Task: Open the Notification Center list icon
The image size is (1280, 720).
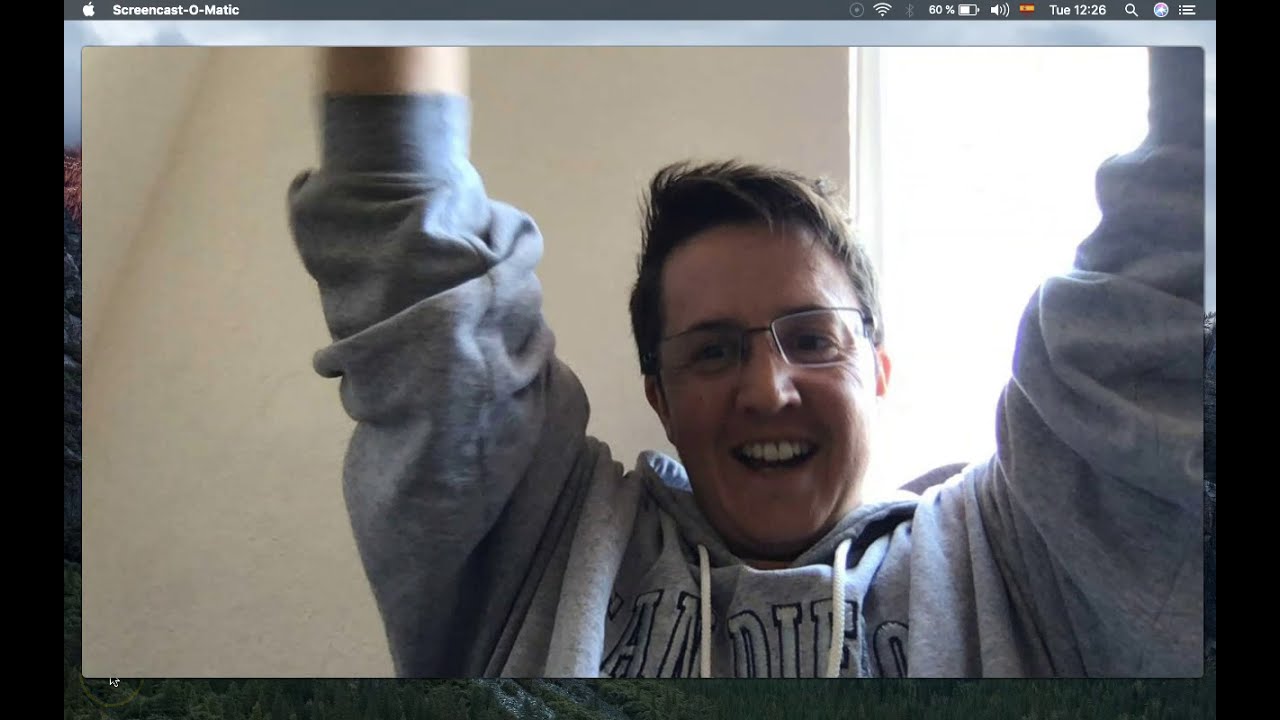Action: tap(1187, 10)
